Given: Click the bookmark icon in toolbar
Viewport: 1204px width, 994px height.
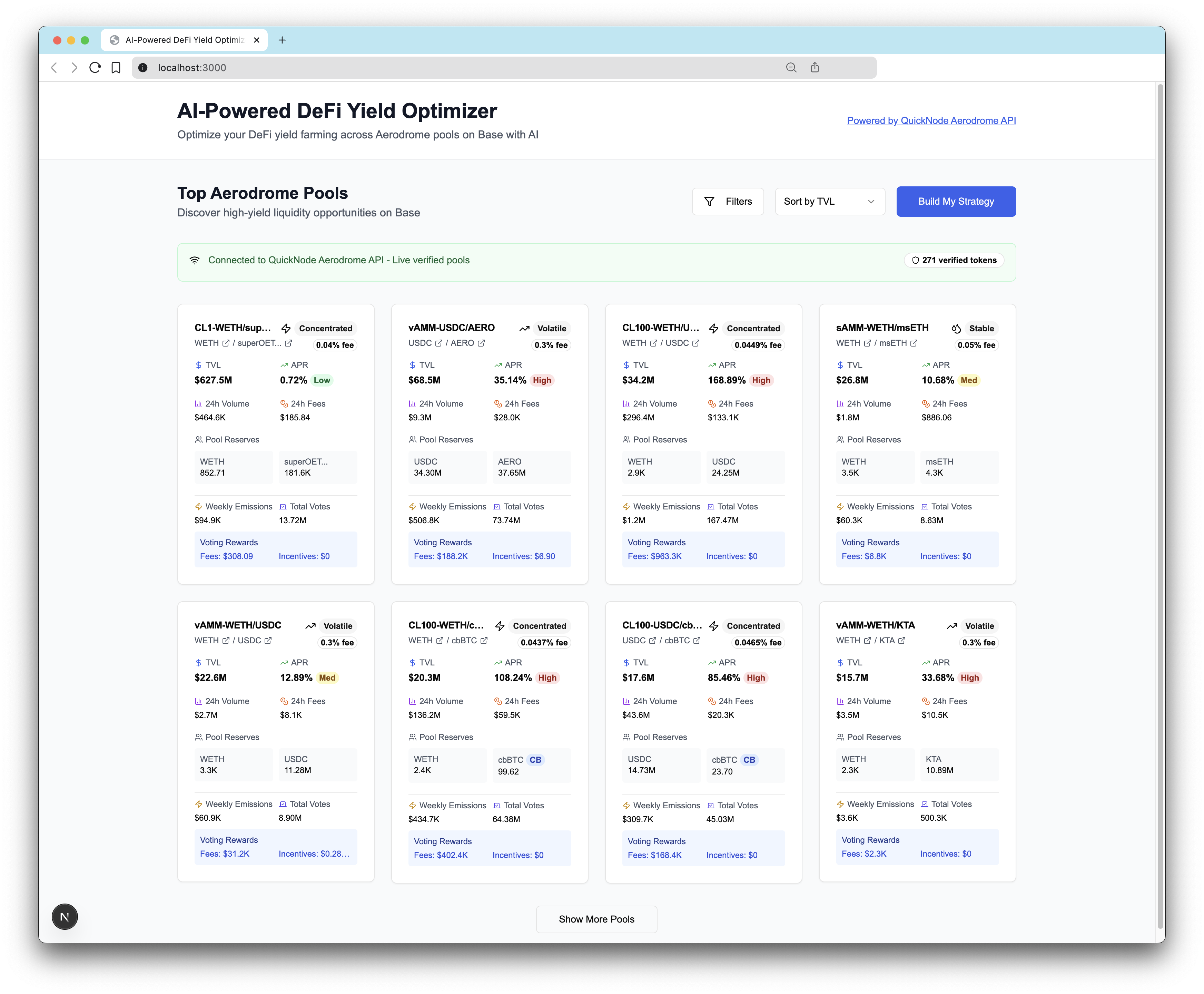Looking at the screenshot, I should (x=116, y=68).
